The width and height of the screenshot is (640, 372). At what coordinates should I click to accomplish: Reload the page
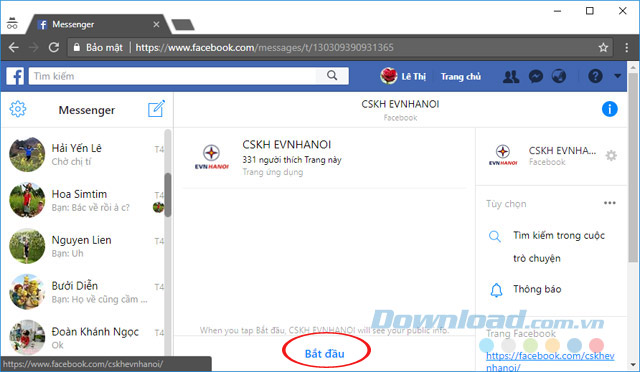[x=54, y=47]
